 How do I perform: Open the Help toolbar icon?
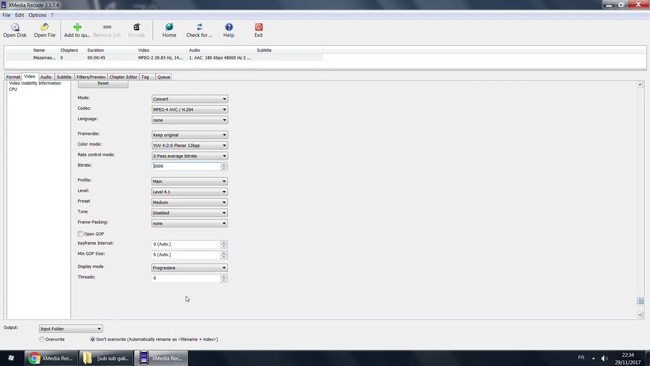pos(229,30)
